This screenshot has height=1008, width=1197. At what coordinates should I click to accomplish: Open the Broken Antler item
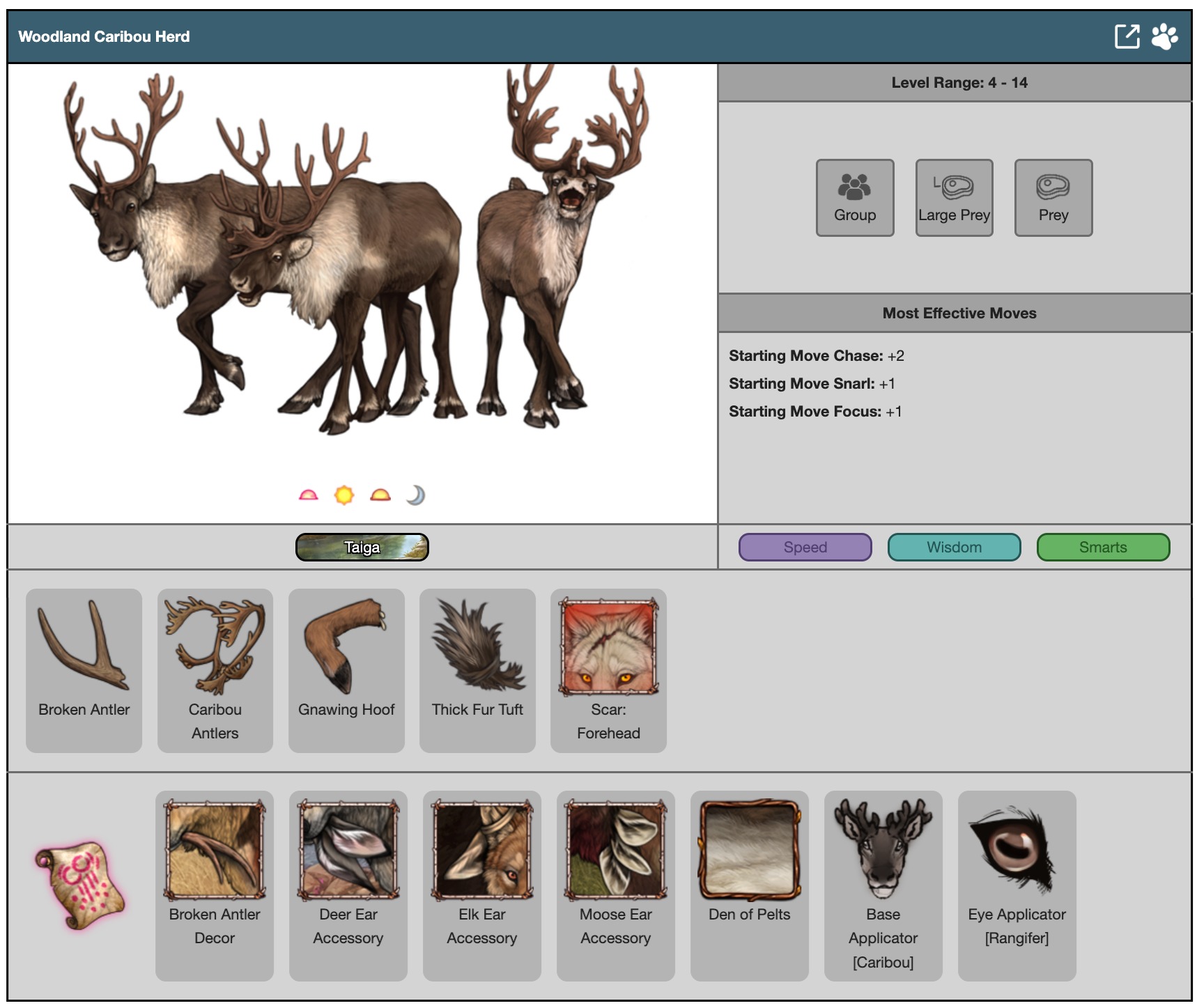(84, 670)
